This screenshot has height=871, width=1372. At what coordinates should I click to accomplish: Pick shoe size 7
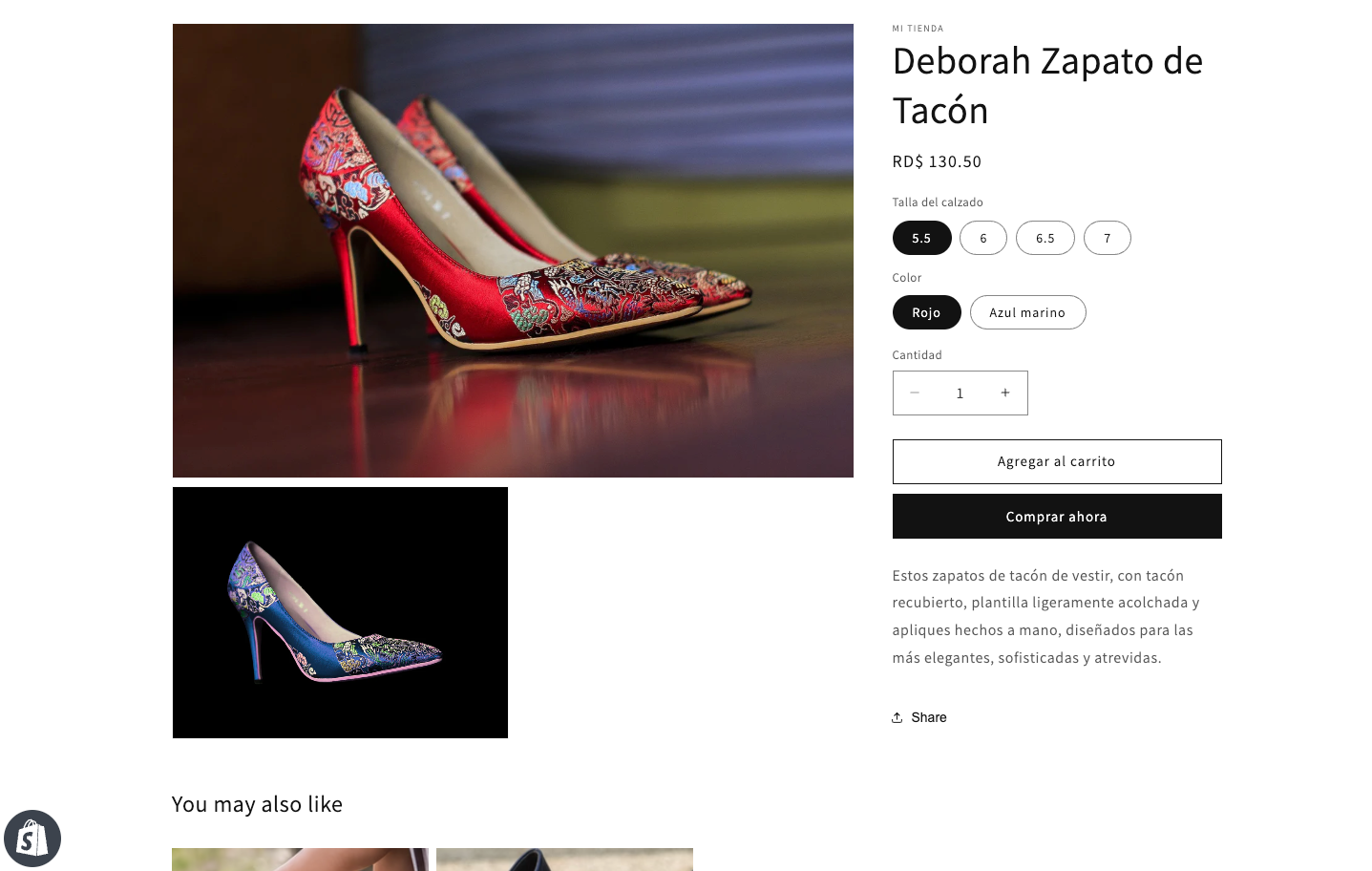point(1107,238)
